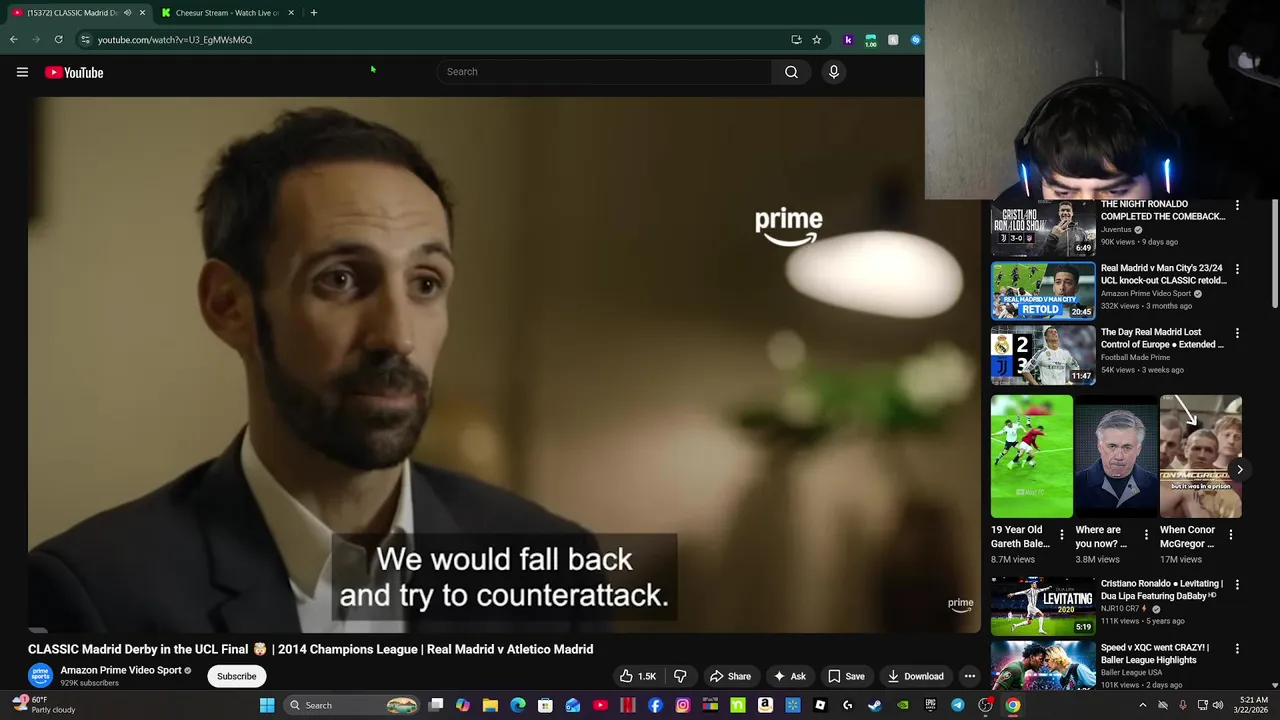Open Juventus channel under Ronaldo video
The height and width of the screenshot is (720, 1280).
click(1116, 229)
